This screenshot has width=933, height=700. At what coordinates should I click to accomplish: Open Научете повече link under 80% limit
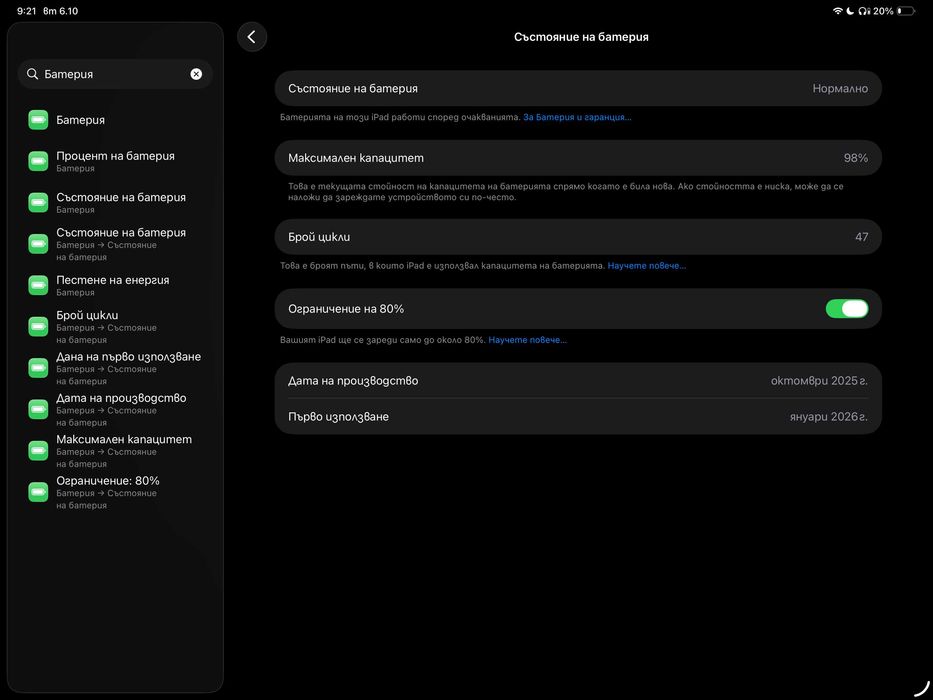[x=528, y=340]
